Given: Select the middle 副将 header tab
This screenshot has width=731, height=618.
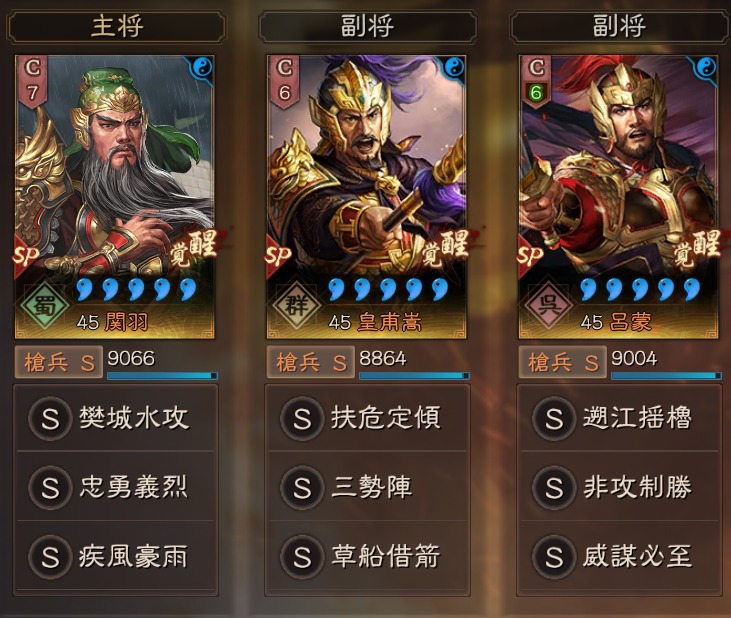Looking at the screenshot, I should tap(368, 27).
